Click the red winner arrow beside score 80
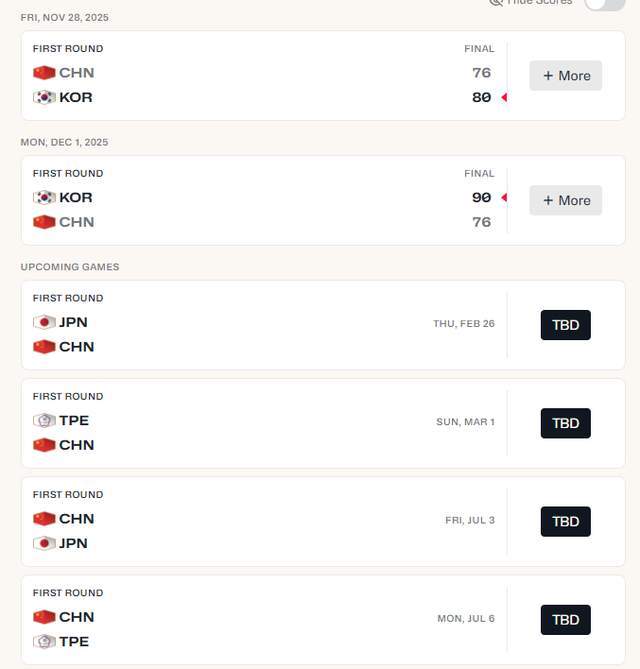Viewport: 640px width, 669px height. pos(504,98)
